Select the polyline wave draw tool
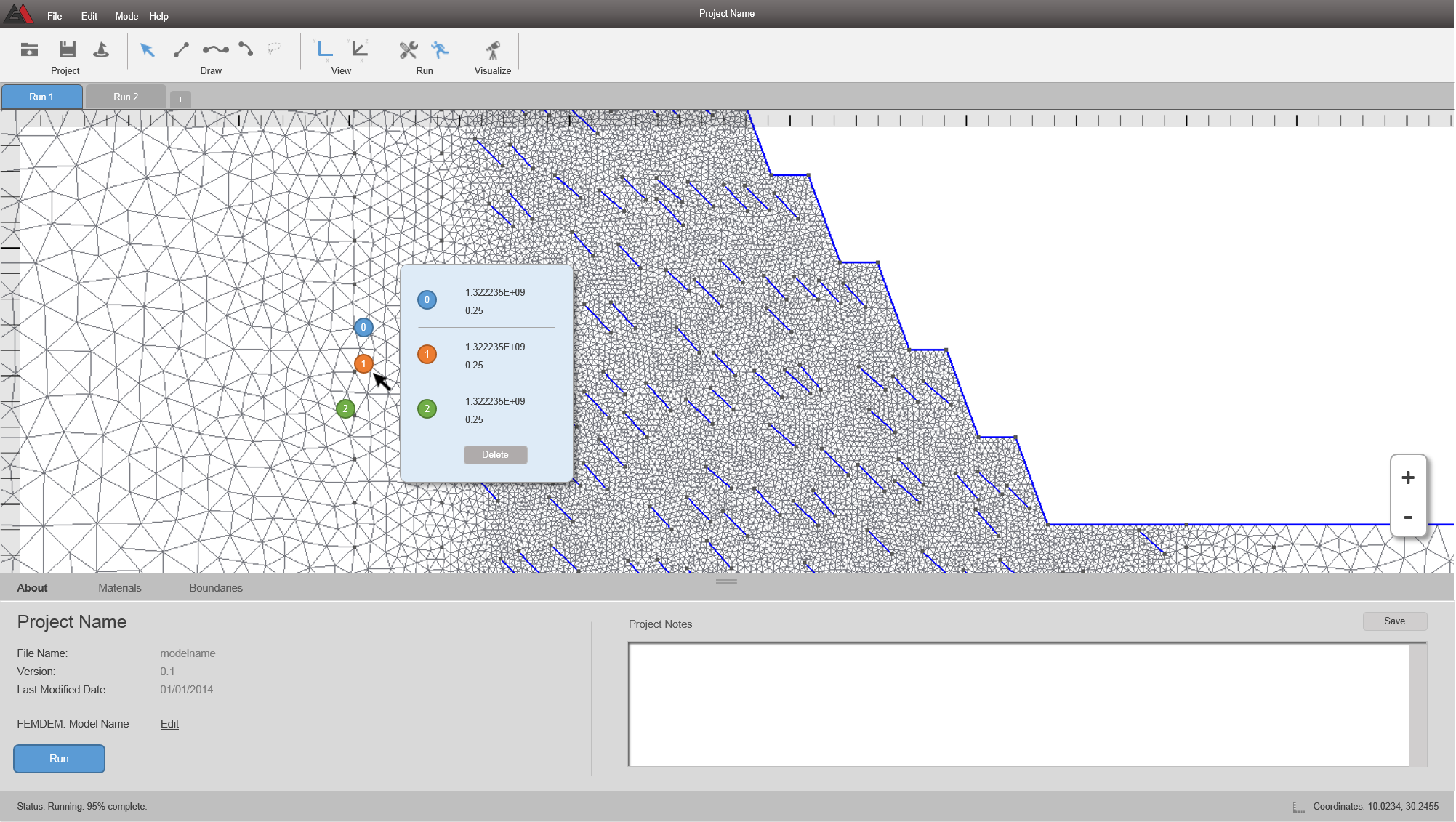 click(215, 49)
